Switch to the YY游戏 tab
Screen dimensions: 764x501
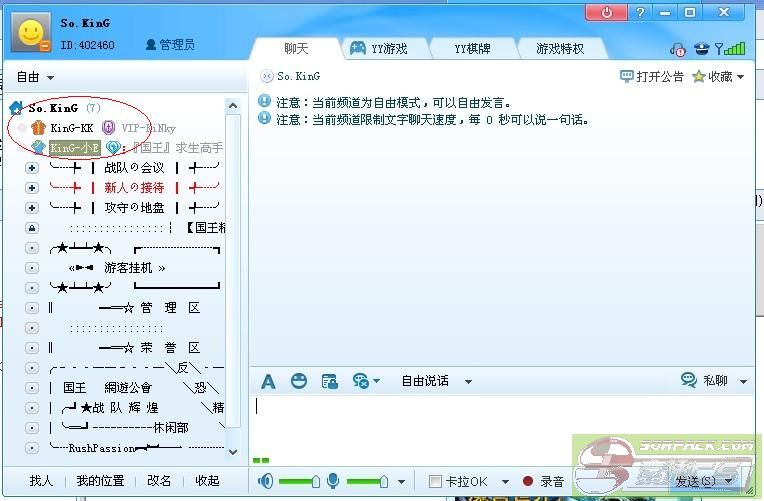(x=378, y=48)
